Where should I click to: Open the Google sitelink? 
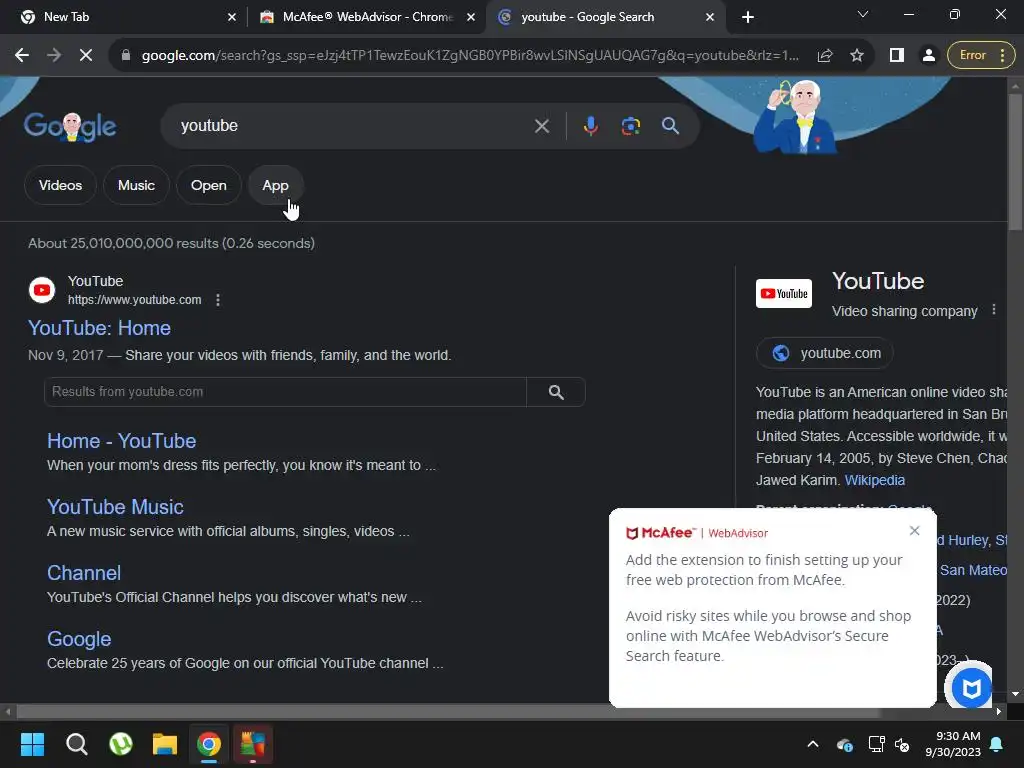click(x=79, y=639)
